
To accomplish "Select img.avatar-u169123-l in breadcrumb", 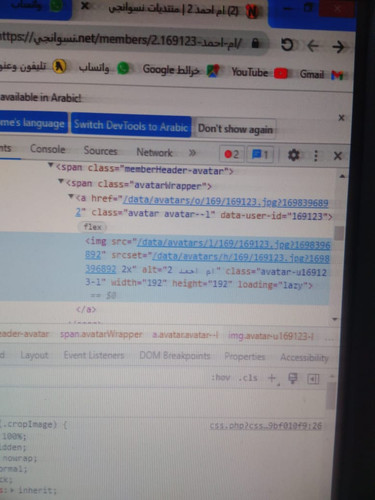I will pyautogui.click(x=271, y=336).
